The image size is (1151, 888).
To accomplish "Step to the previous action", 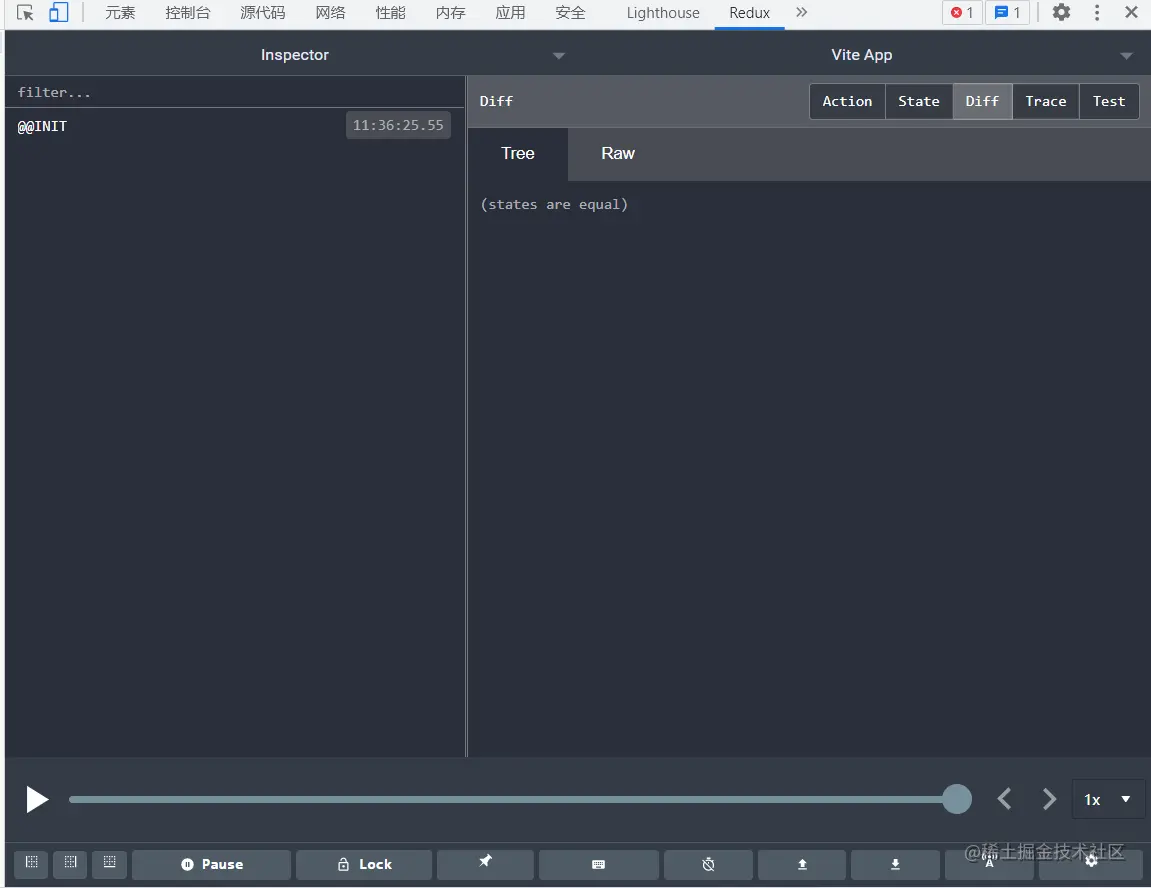I will click(x=1005, y=798).
